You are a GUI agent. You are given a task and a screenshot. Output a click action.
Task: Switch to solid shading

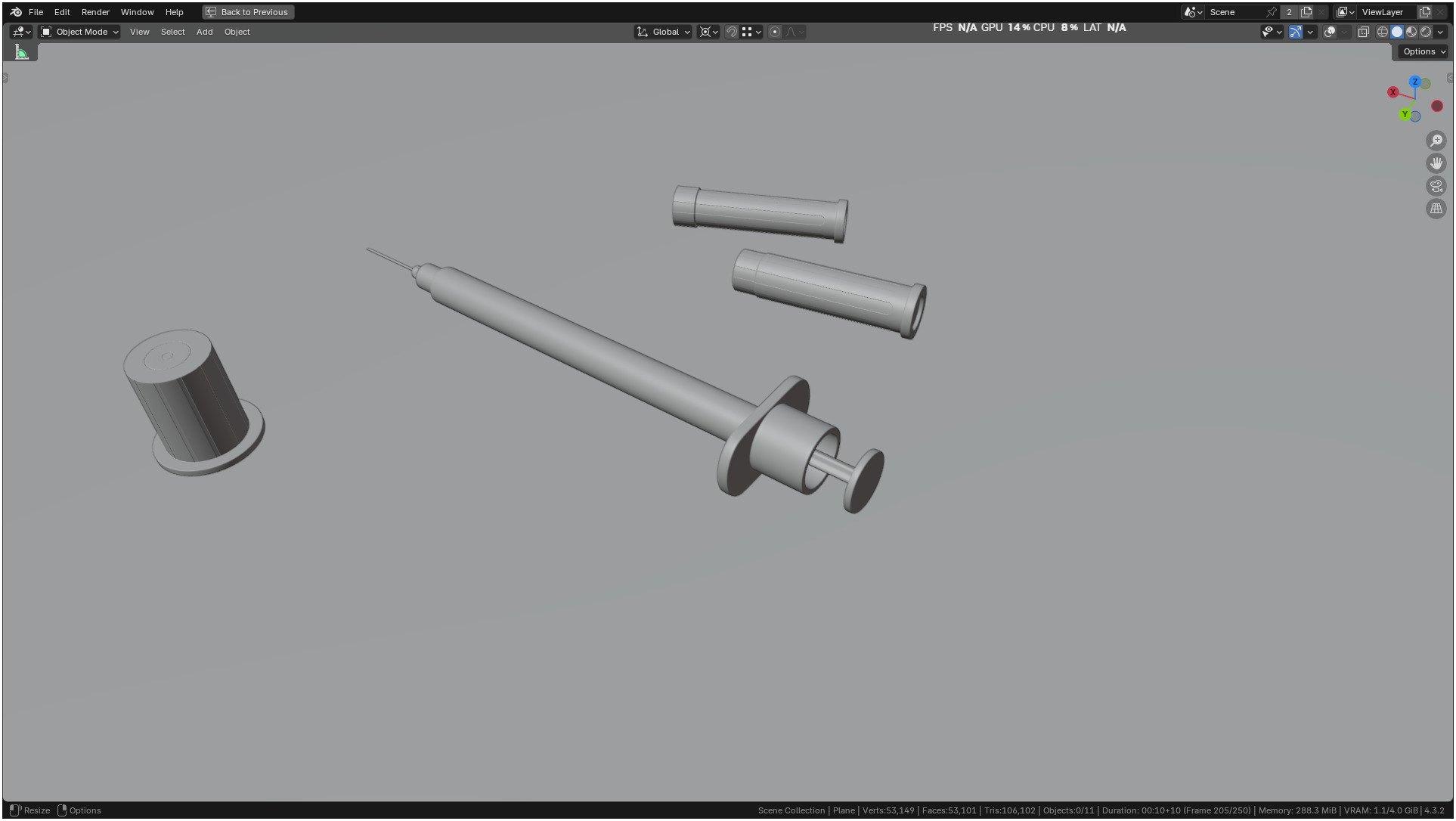[x=1397, y=32]
